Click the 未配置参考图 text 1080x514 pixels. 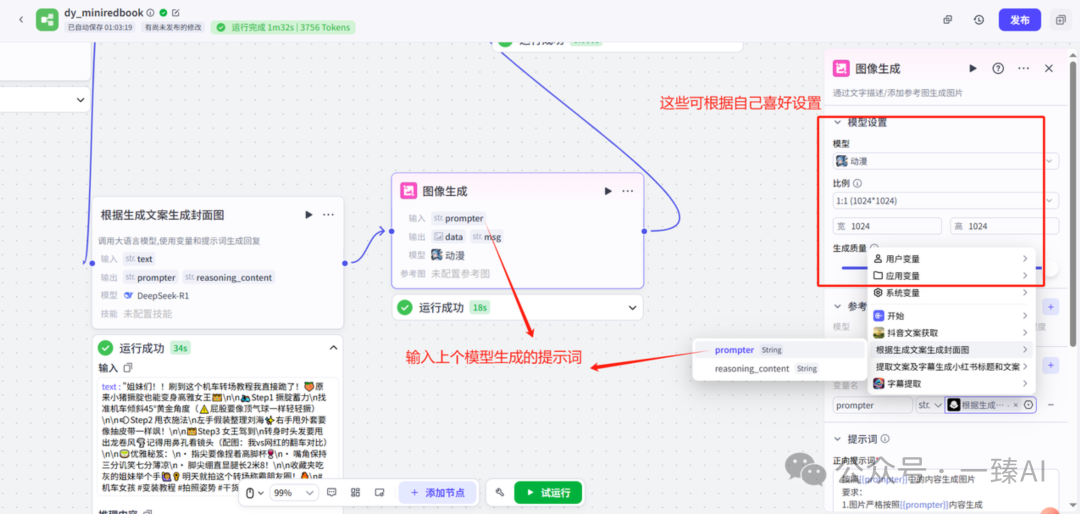(461, 274)
